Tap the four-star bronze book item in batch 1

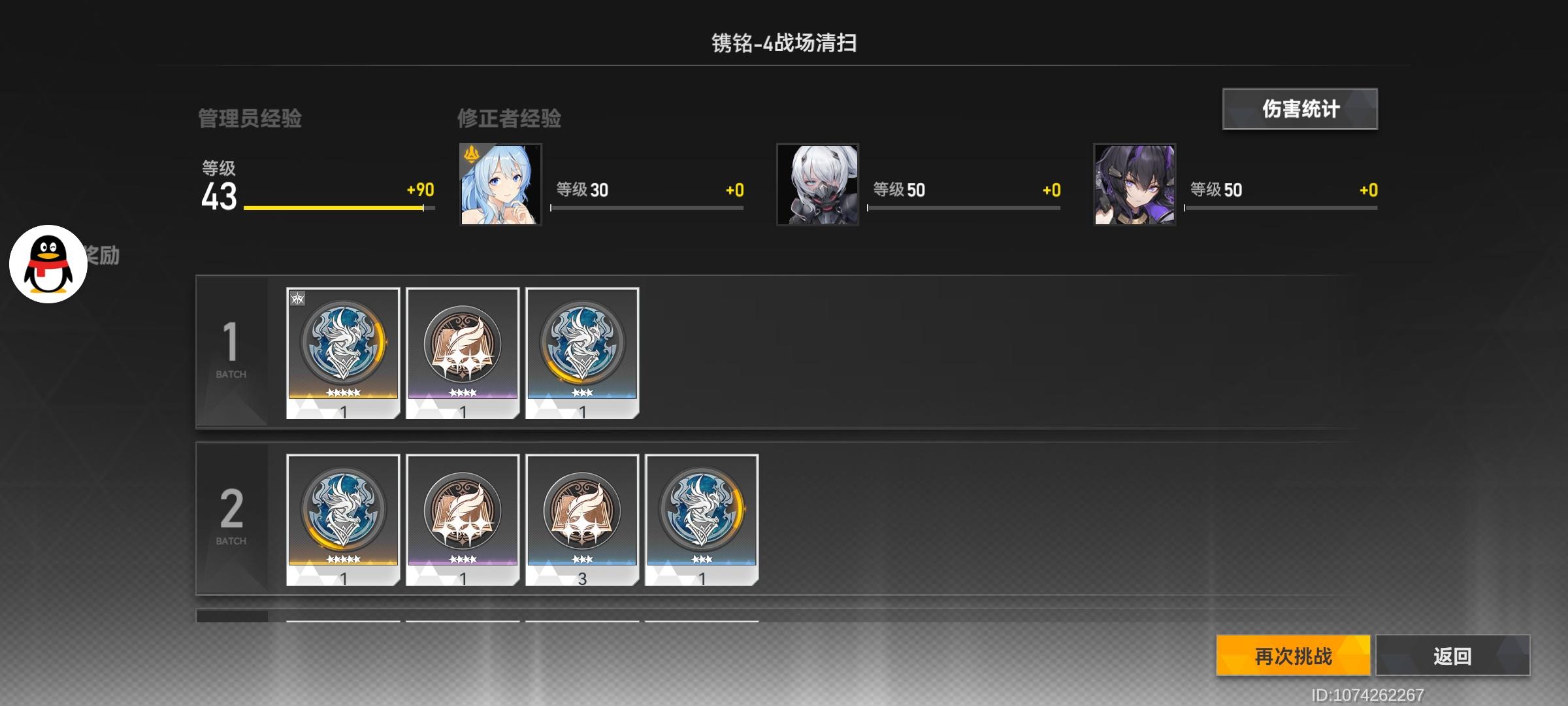(x=463, y=353)
